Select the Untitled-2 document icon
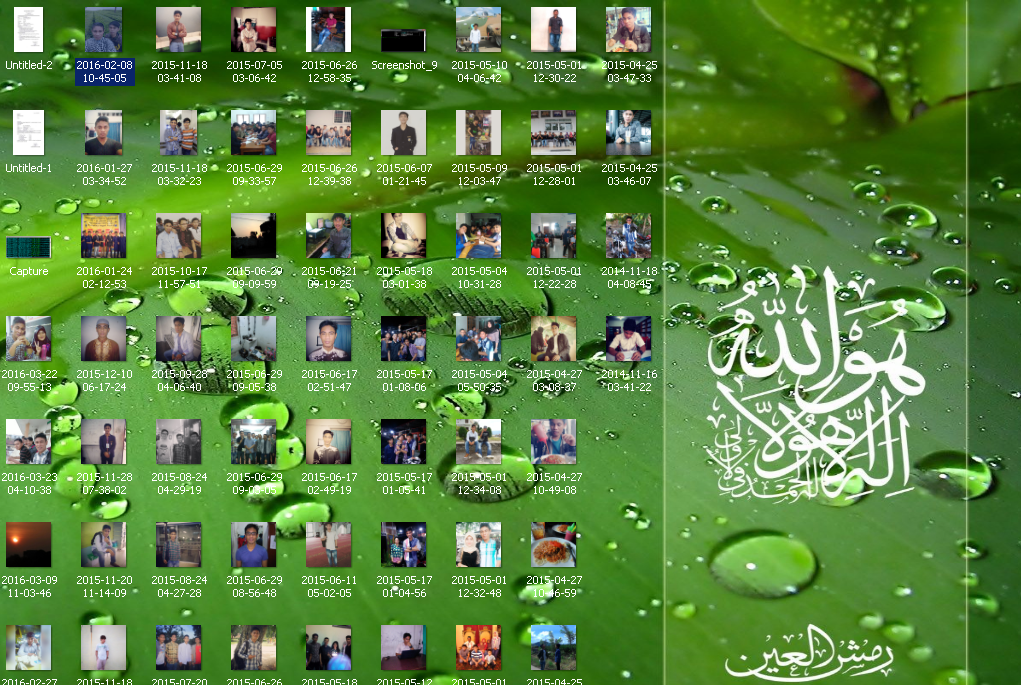Image resolution: width=1021 pixels, height=685 pixels. 28,30
